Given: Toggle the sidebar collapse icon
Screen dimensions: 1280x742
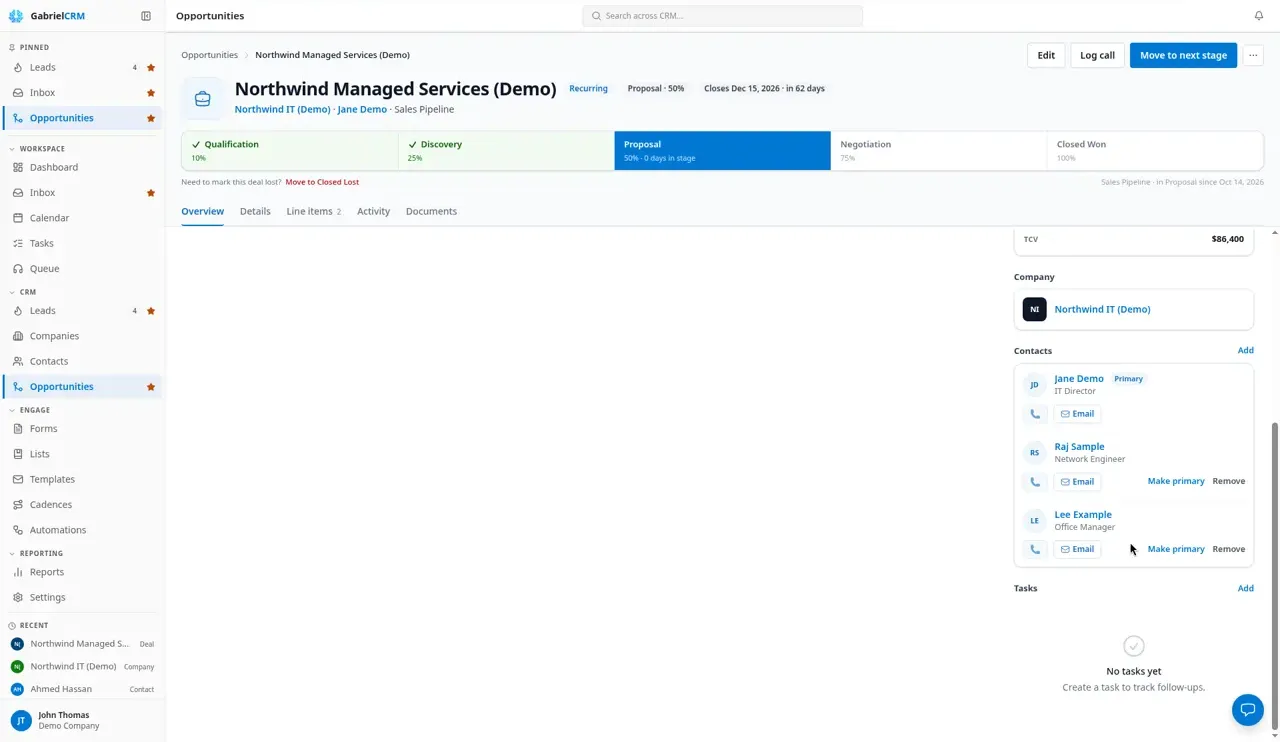Looking at the screenshot, I should [x=146, y=16].
